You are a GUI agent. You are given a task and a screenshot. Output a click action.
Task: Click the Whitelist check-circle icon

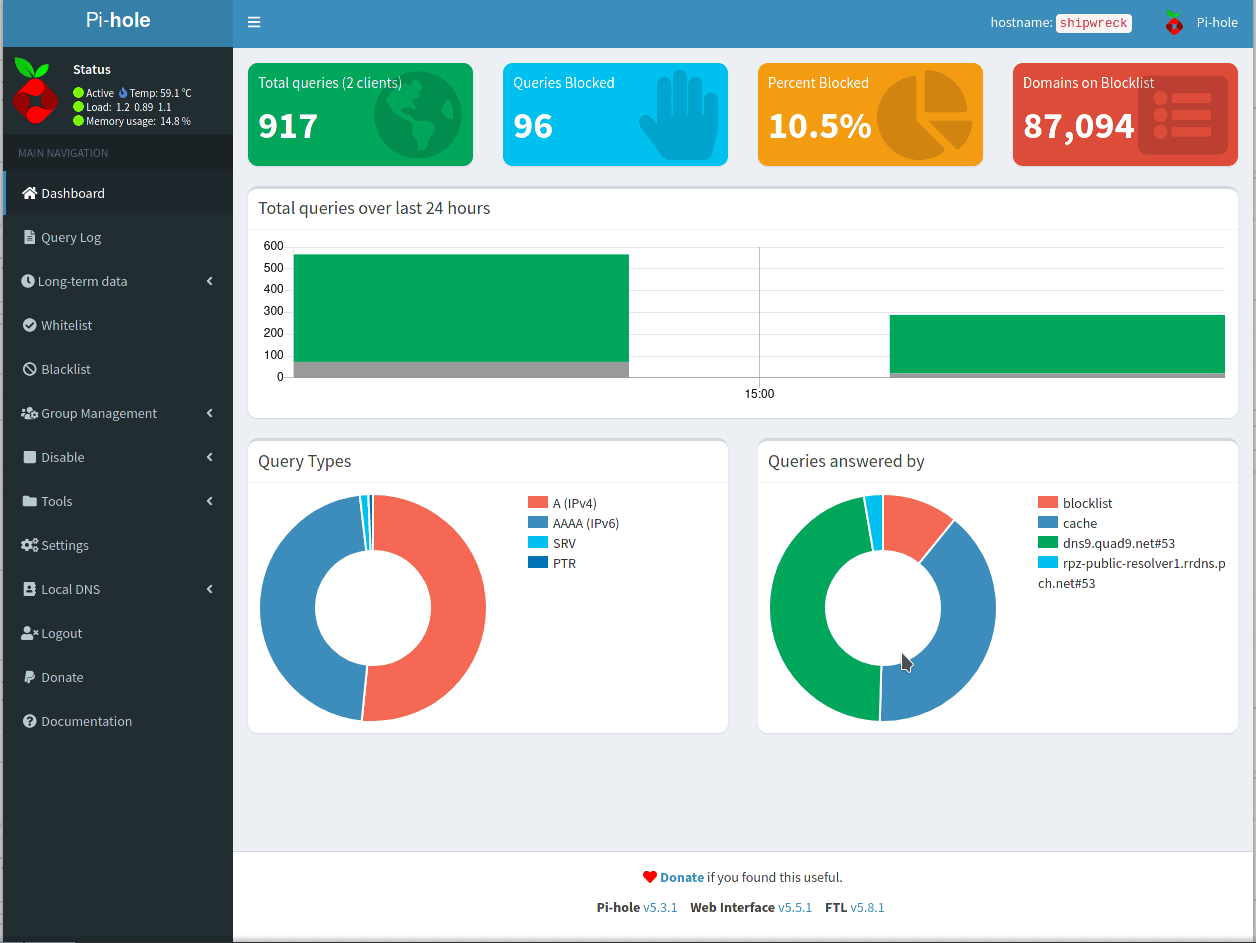click(29, 325)
